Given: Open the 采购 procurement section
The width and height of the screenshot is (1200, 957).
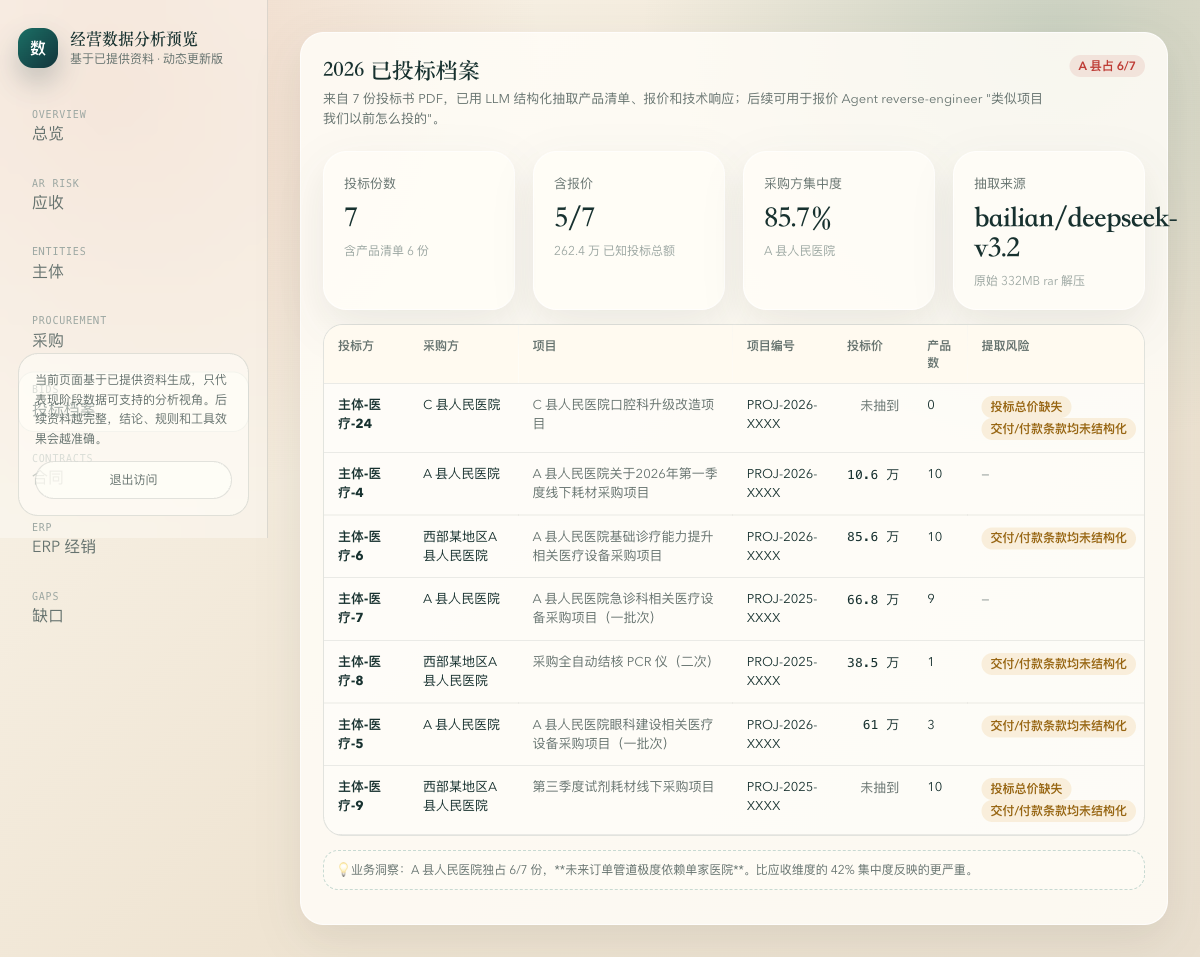Looking at the screenshot, I should tap(47, 340).
